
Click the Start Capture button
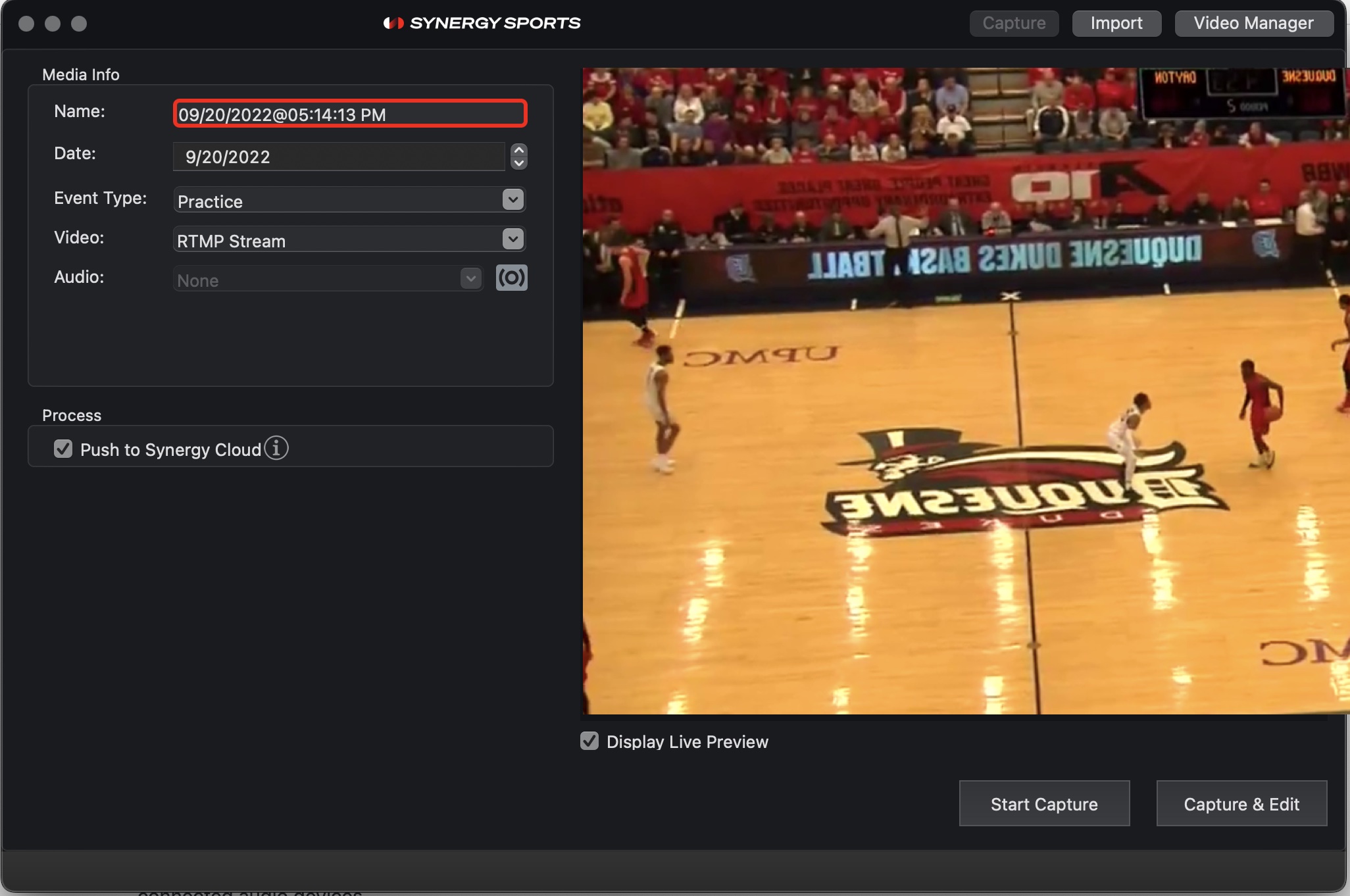pos(1044,803)
